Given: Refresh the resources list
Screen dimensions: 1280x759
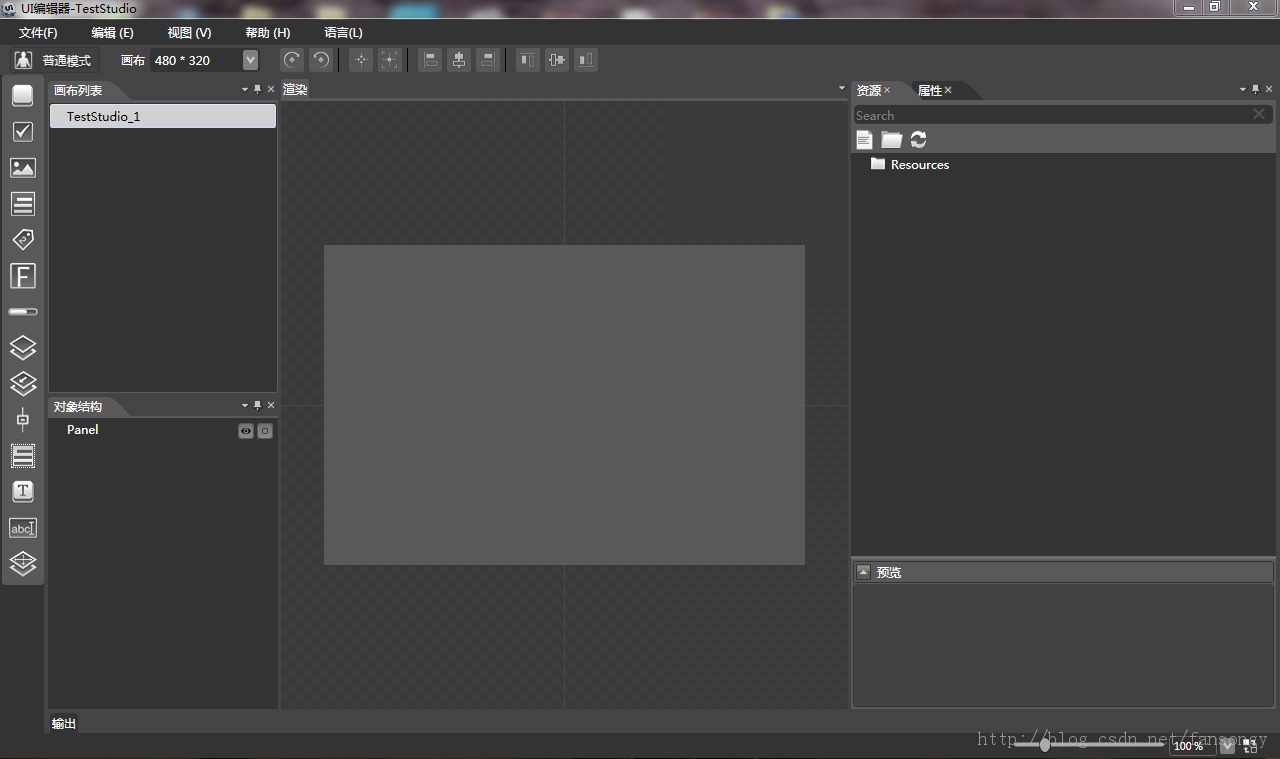Looking at the screenshot, I should (x=918, y=140).
